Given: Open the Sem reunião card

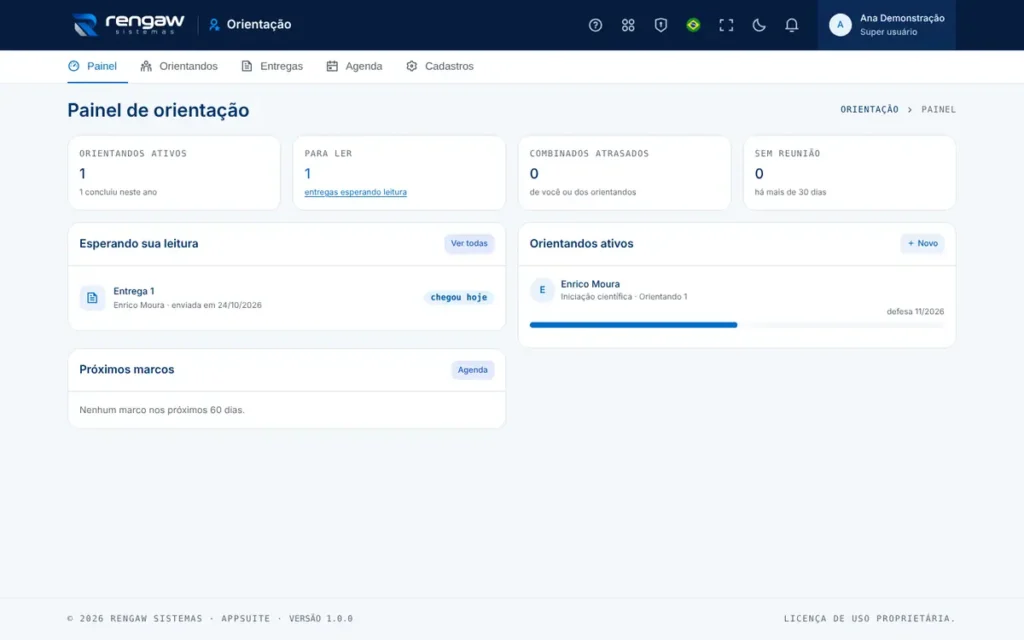Looking at the screenshot, I should point(850,173).
